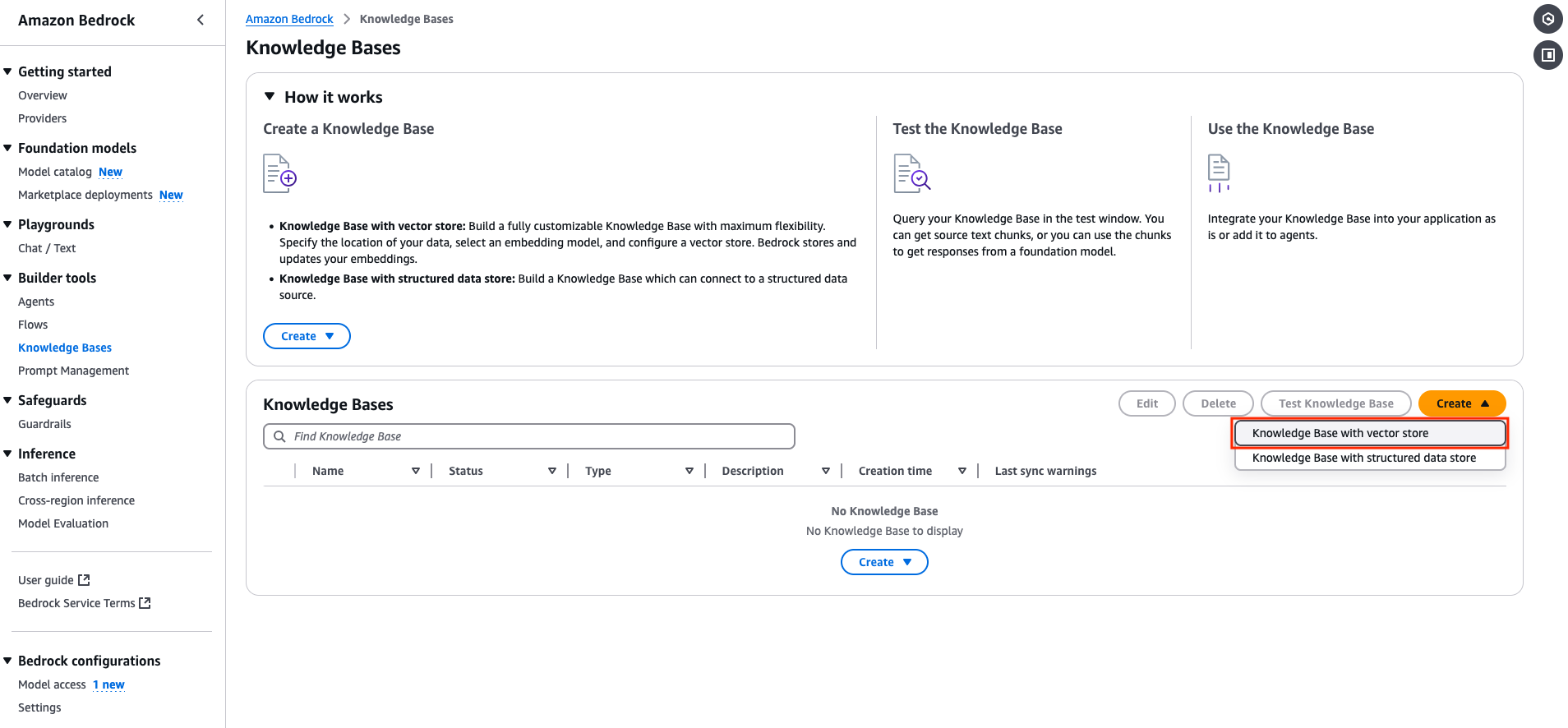Open Model access page
The image size is (1568, 728).
pyautogui.click(x=52, y=684)
